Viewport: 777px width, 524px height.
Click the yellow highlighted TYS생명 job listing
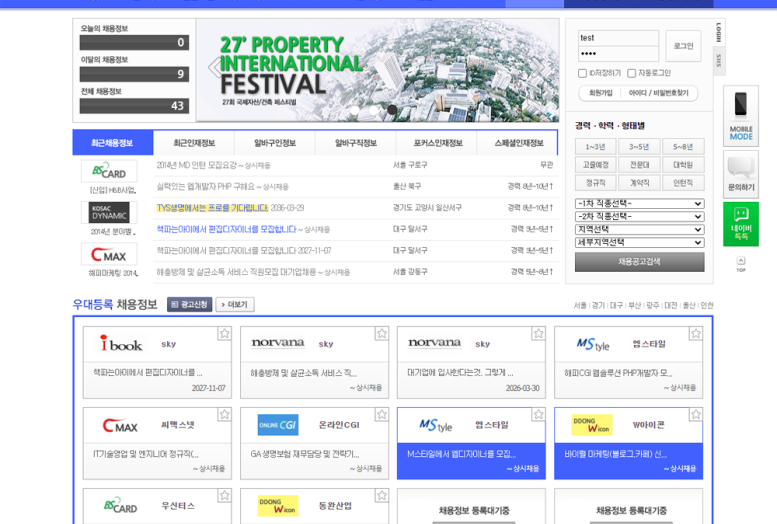click(212, 208)
